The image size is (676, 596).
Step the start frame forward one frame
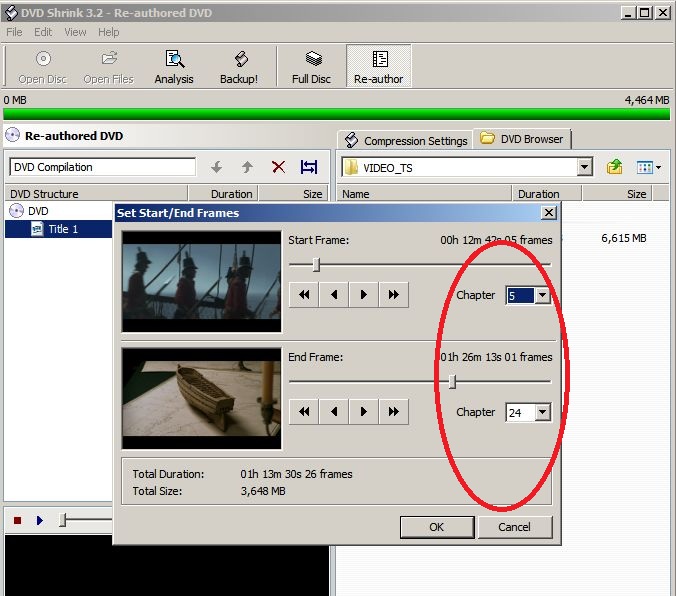[363, 295]
